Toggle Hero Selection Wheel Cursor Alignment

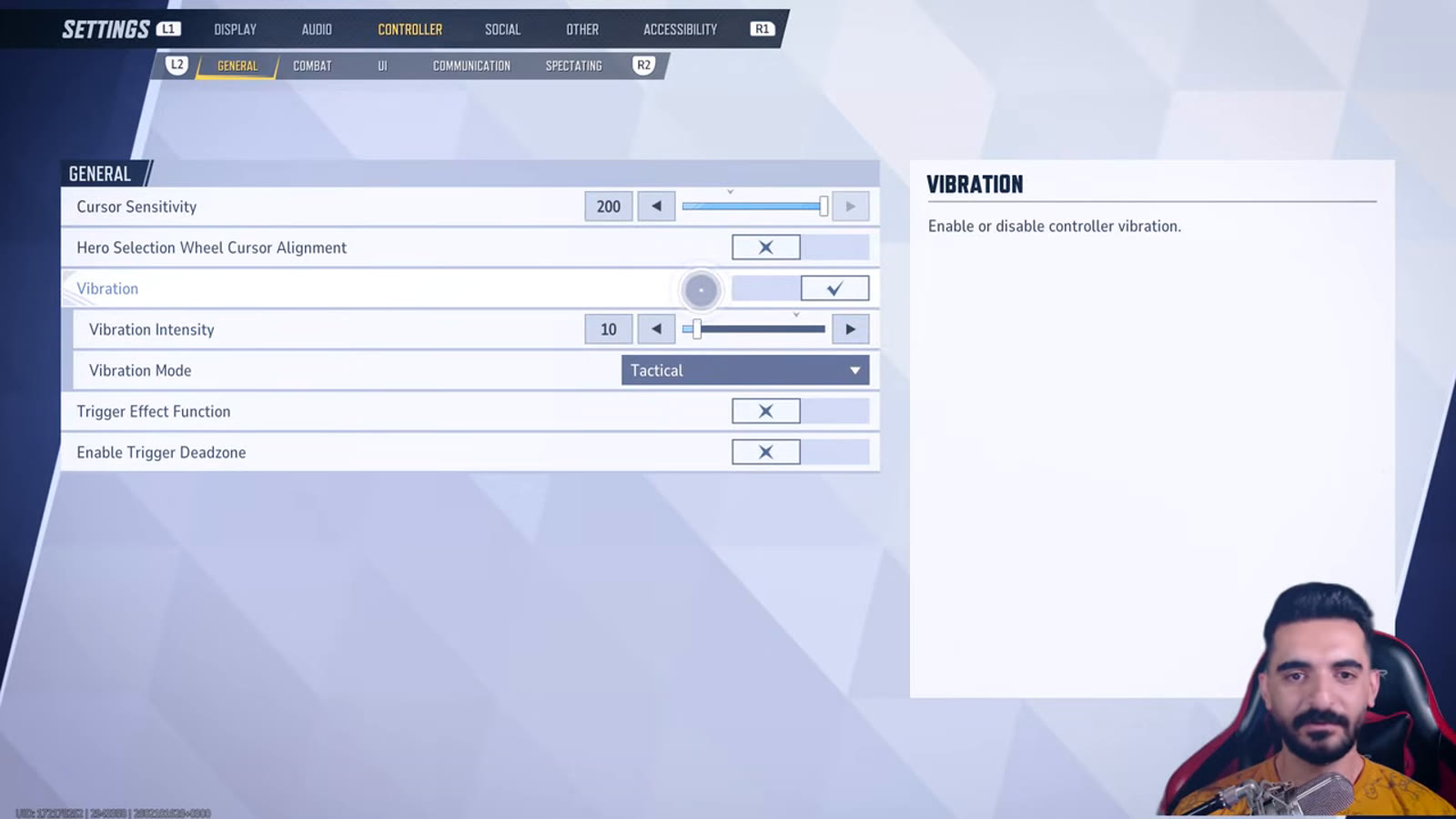pyautogui.click(x=800, y=248)
